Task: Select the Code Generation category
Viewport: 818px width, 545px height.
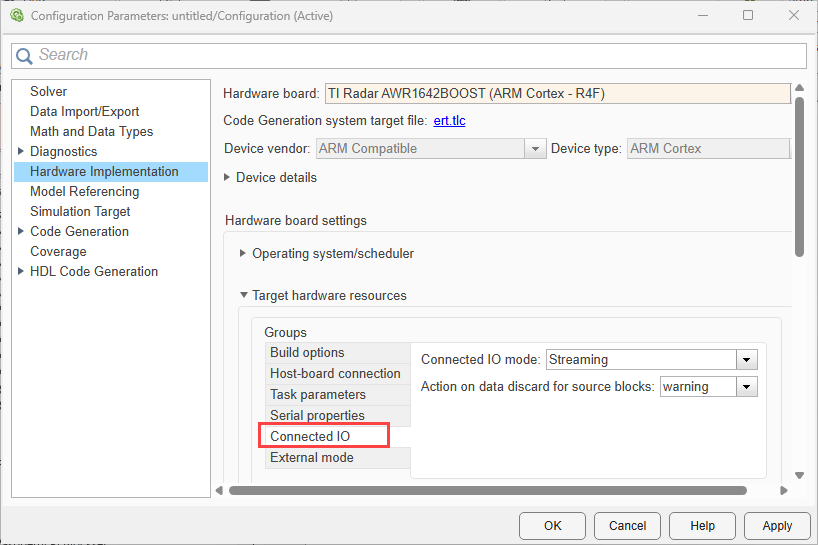Action: click(x=79, y=231)
